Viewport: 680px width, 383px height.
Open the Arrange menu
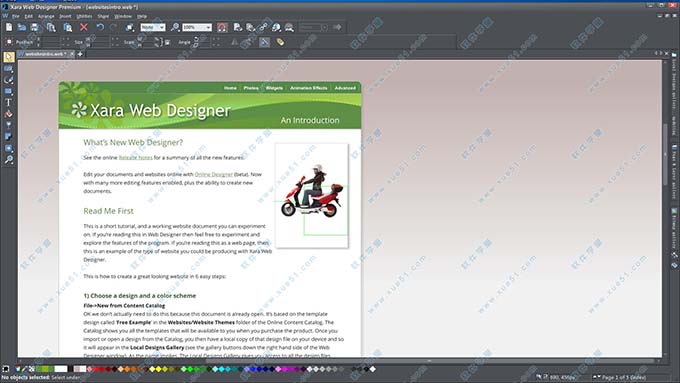(46, 16)
